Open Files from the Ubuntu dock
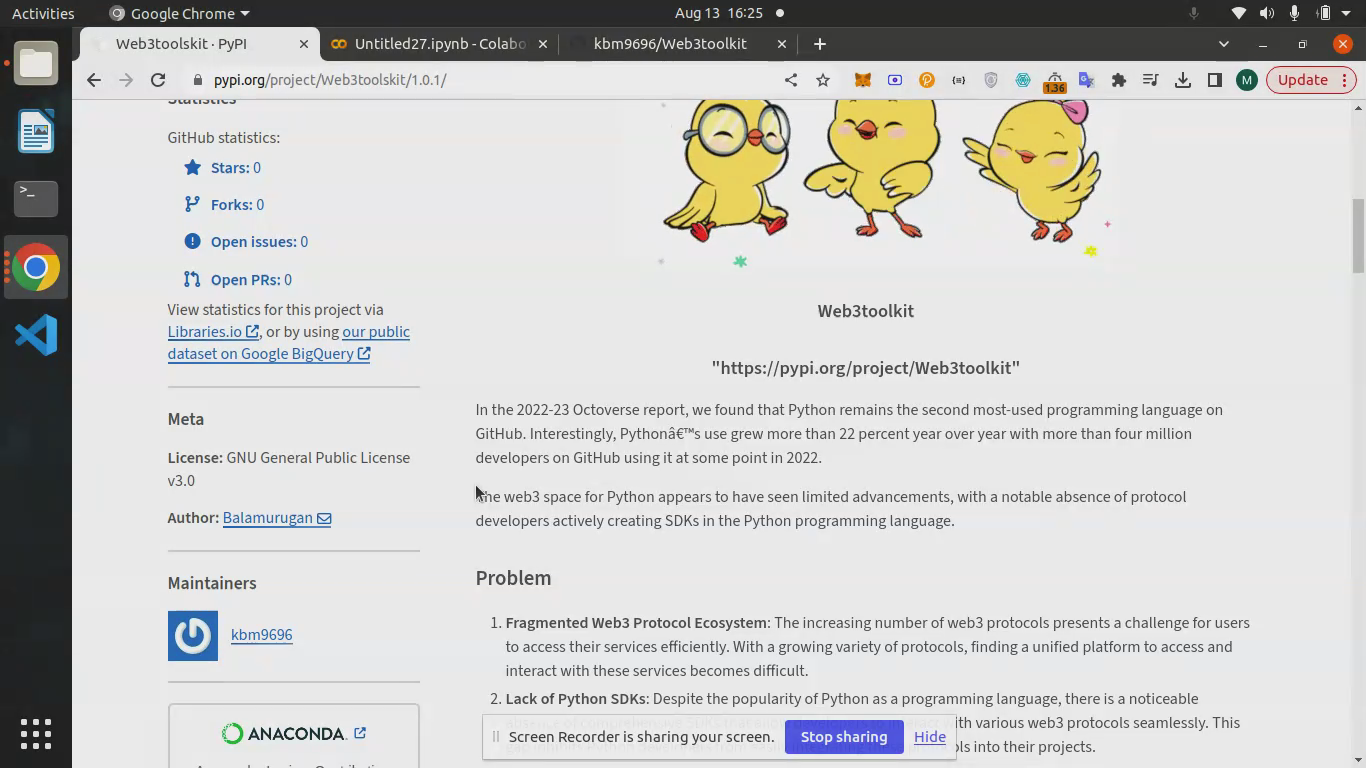This screenshot has width=1366, height=768. pyautogui.click(x=36, y=63)
